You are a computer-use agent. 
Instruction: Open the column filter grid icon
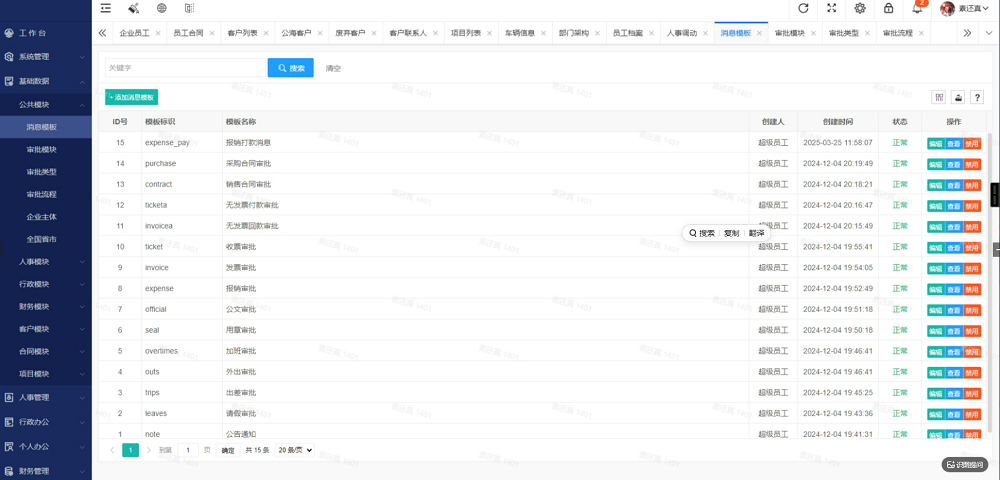939,97
